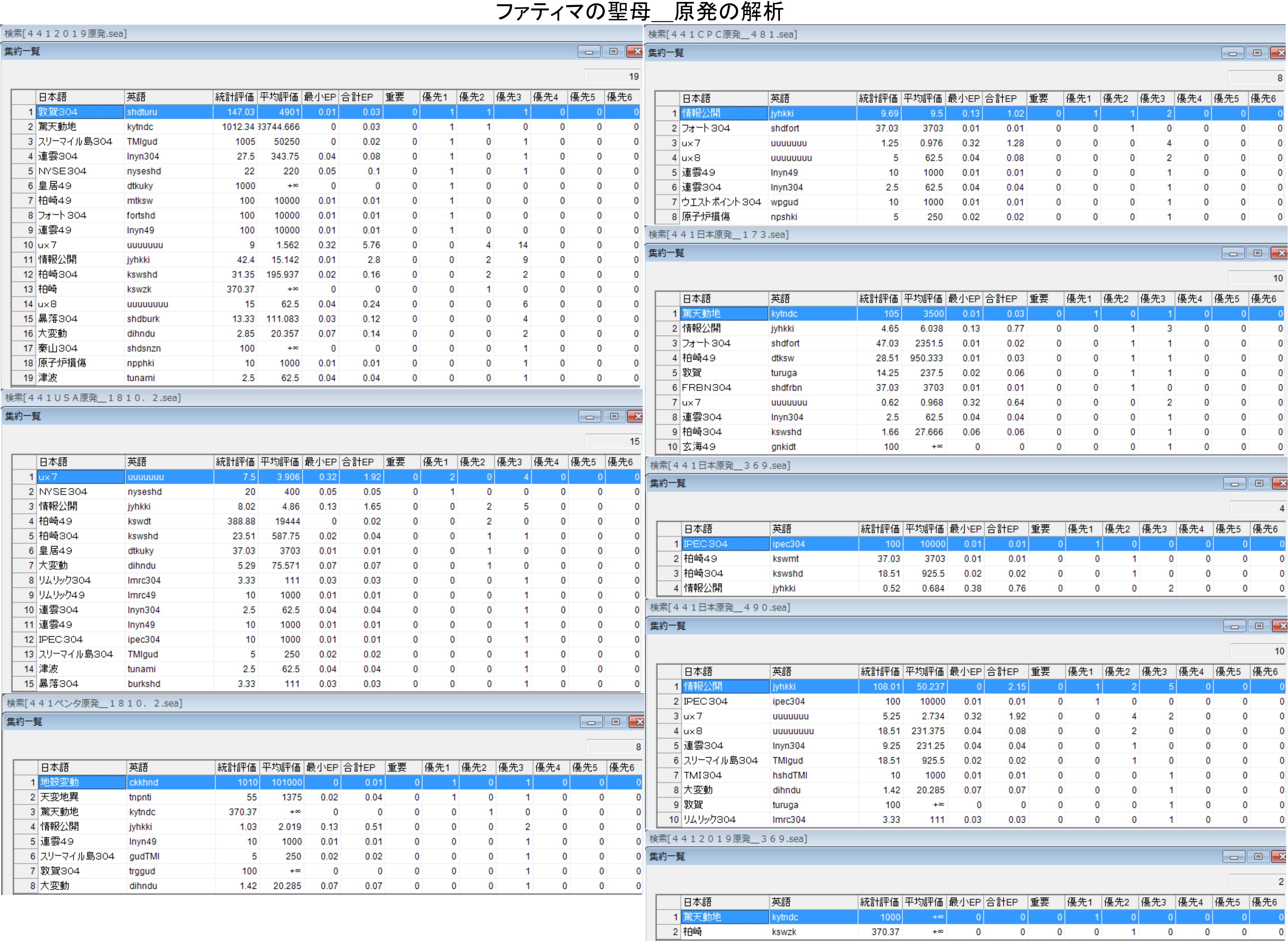Screen dimensions: 1288x941
Task: Maximize 集約一覧 window in 4412019原発_369 search
Action: 1258,857
